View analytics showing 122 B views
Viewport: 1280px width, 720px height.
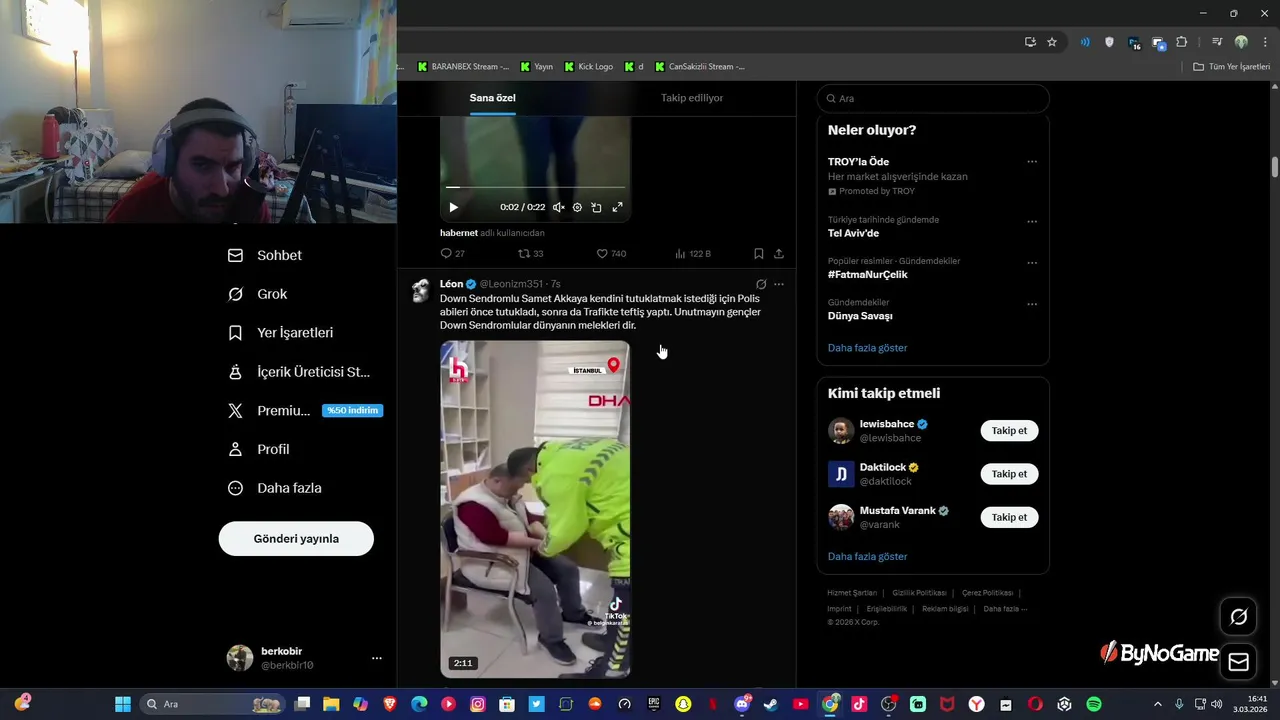(692, 254)
